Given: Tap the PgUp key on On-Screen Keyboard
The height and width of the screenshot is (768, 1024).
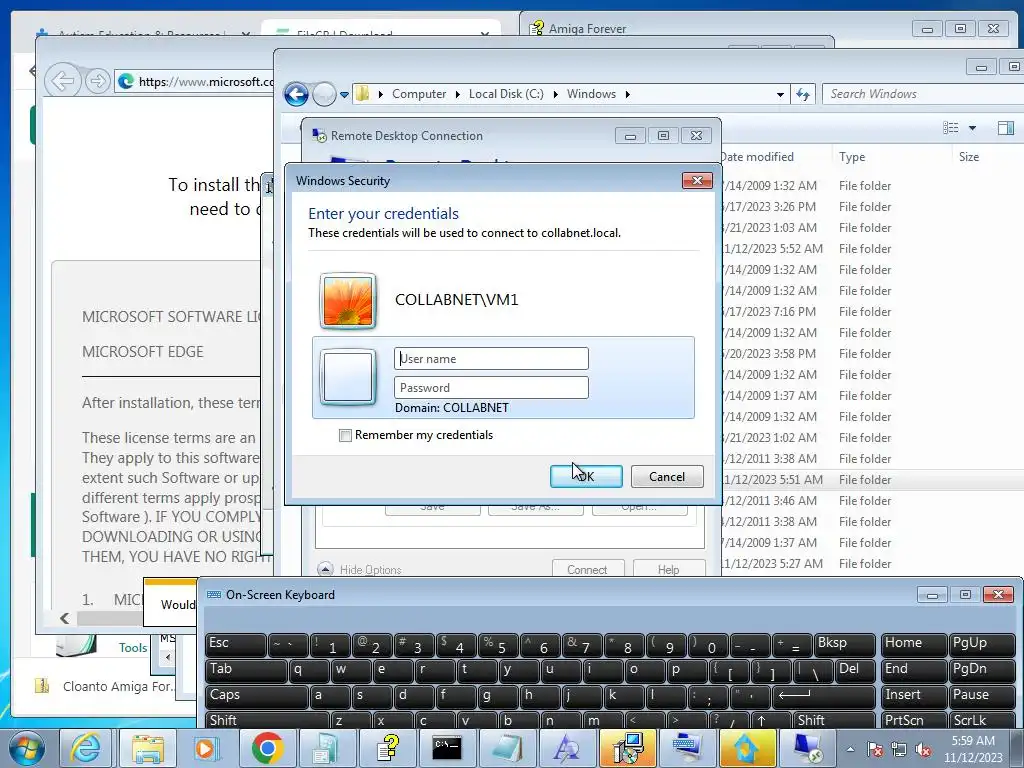Looking at the screenshot, I should tap(982, 644).
